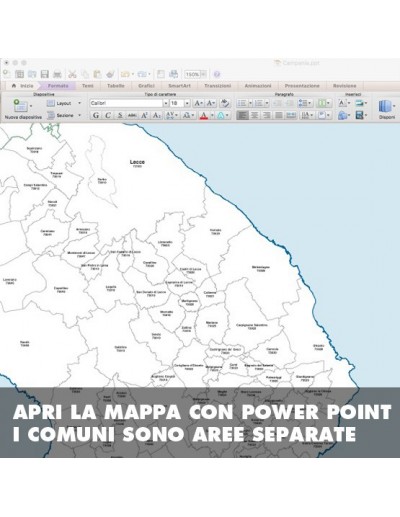400x517 pixels.
Task: Open the Animazioni tab
Action: click(258, 86)
